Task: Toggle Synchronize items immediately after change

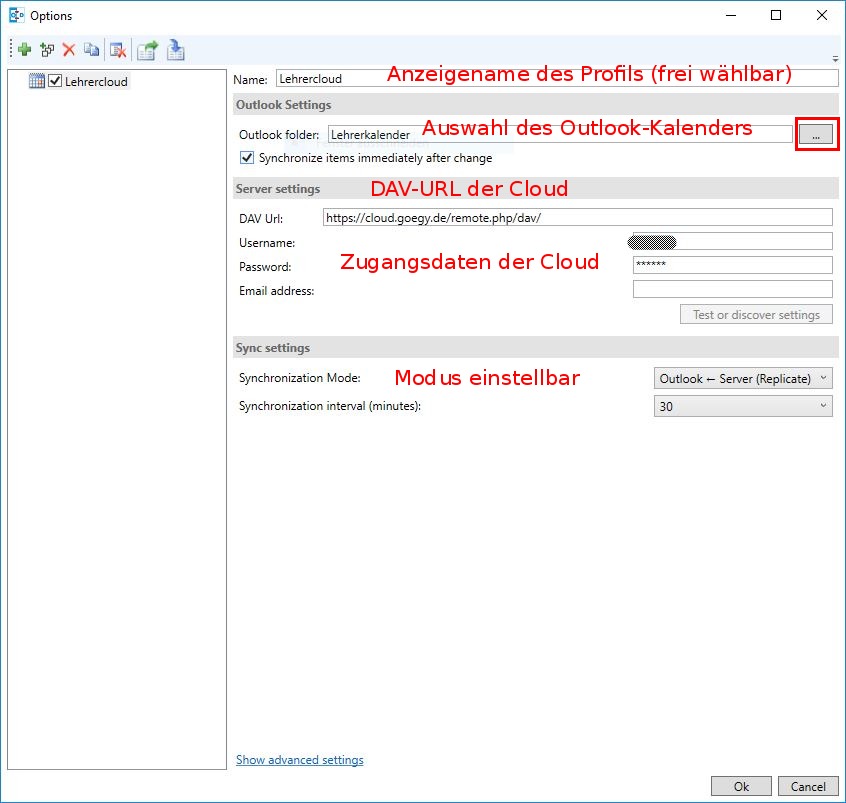Action: pyautogui.click(x=247, y=158)
